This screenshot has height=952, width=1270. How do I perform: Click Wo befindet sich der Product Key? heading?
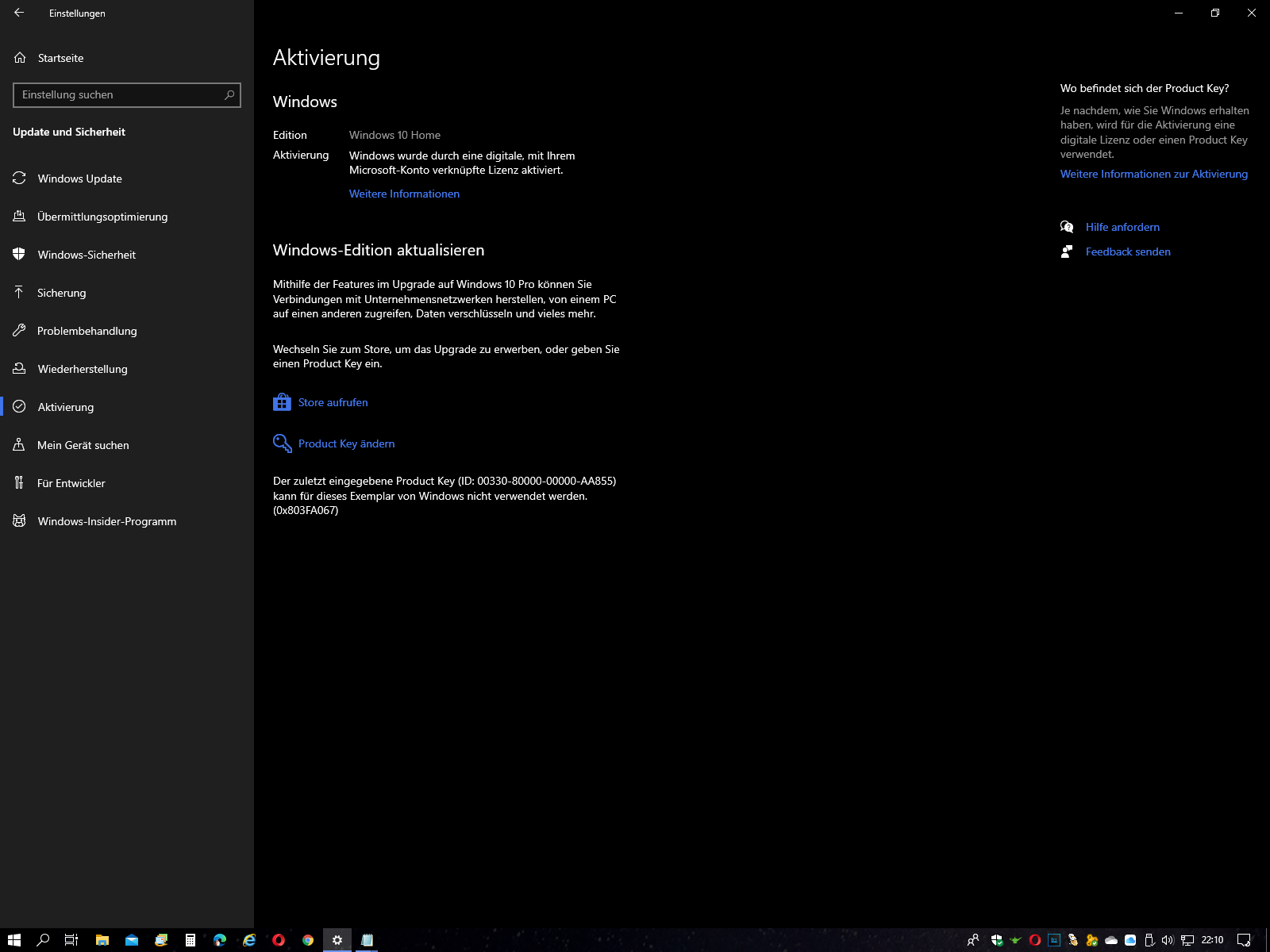[1145, 88]
